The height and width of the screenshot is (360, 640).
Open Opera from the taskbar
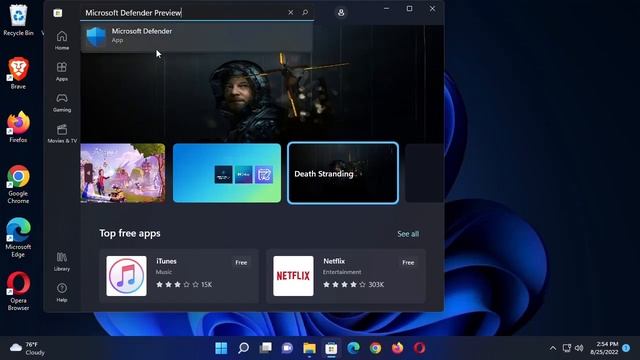tap(420, 348)
